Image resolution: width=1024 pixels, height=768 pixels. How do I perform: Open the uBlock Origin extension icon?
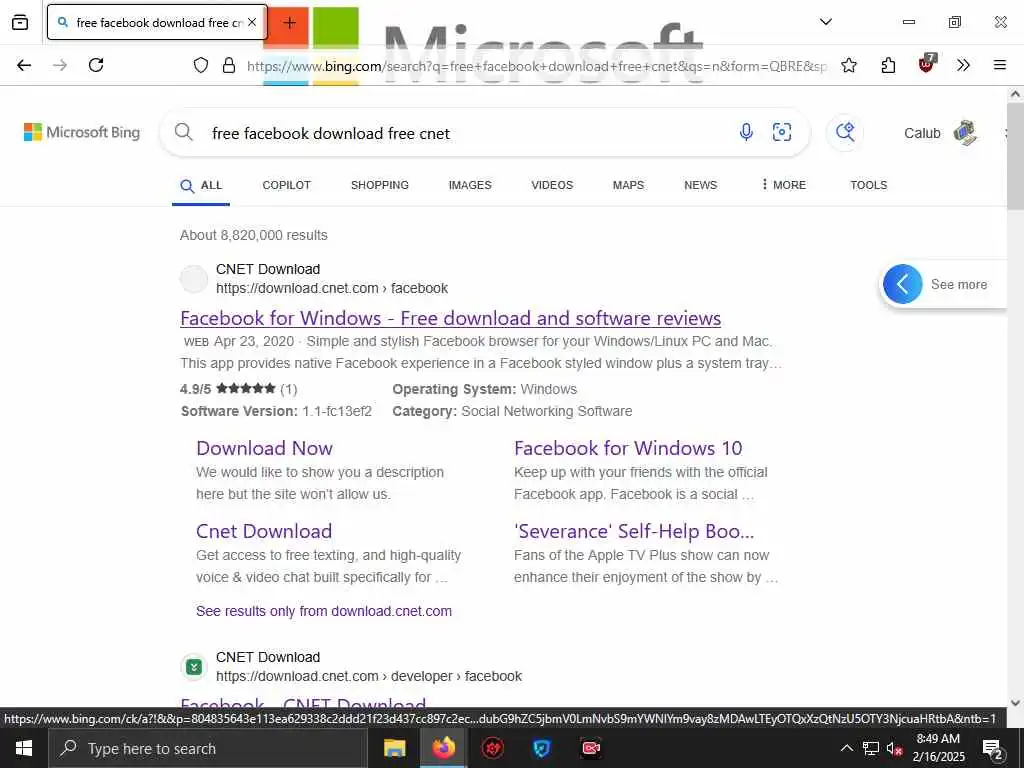pyautogui.click(x=927, y=64)
